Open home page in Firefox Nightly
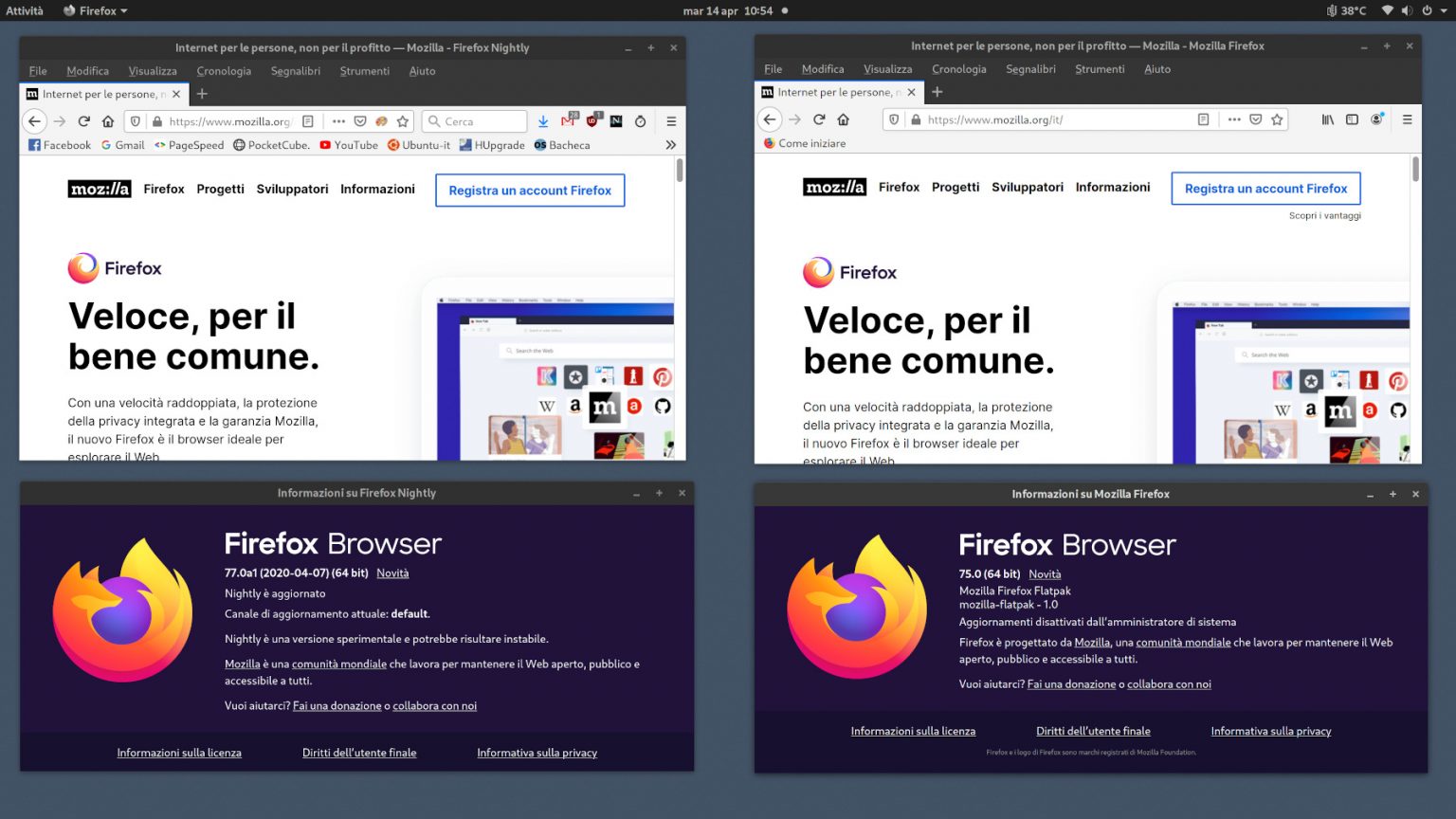Image resolution: width=1456 pixels, height=819 pixels. click(x=108, y=121)
